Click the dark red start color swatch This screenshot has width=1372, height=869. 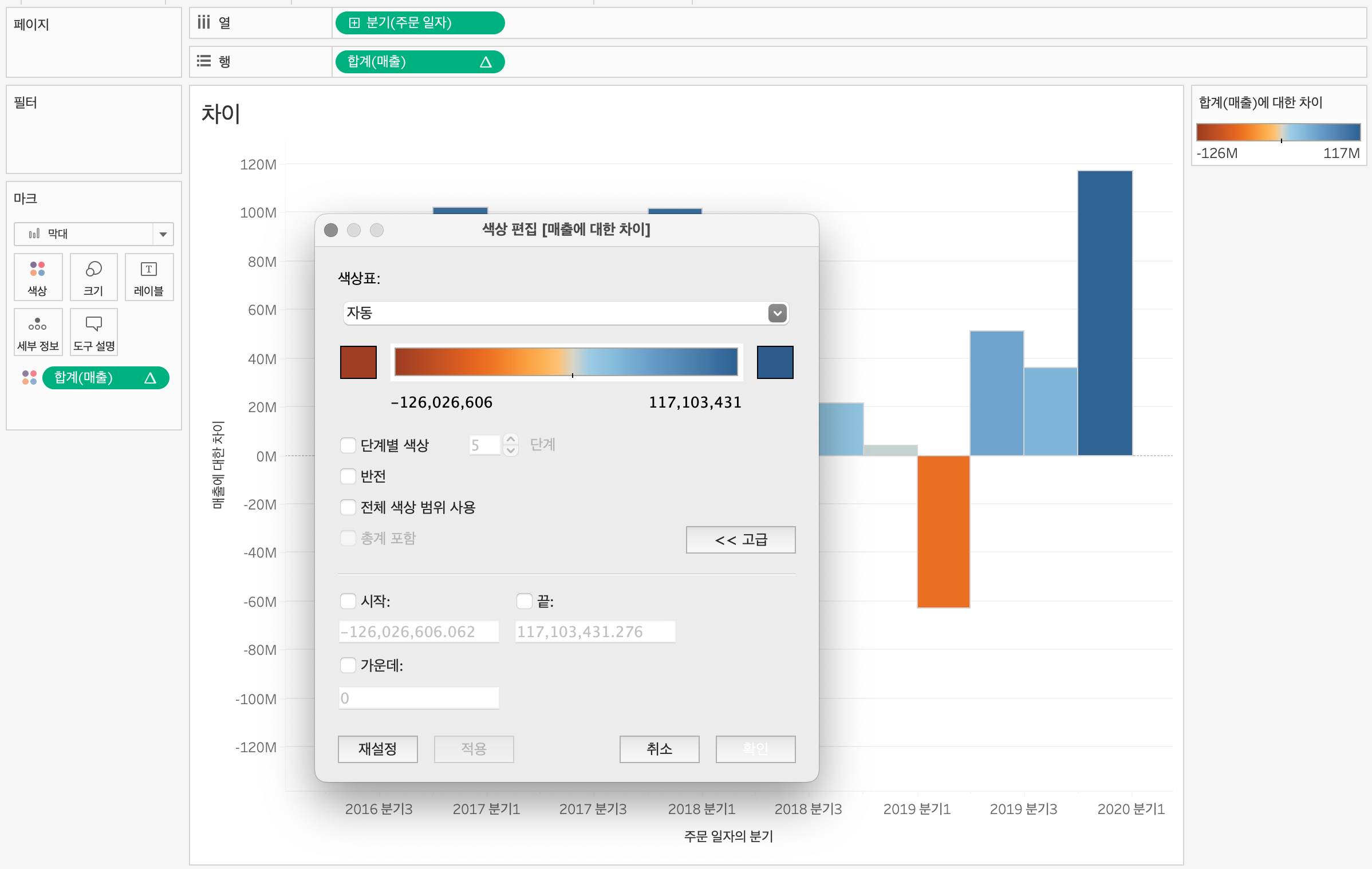pyautogui.click(x=358, y=362)
